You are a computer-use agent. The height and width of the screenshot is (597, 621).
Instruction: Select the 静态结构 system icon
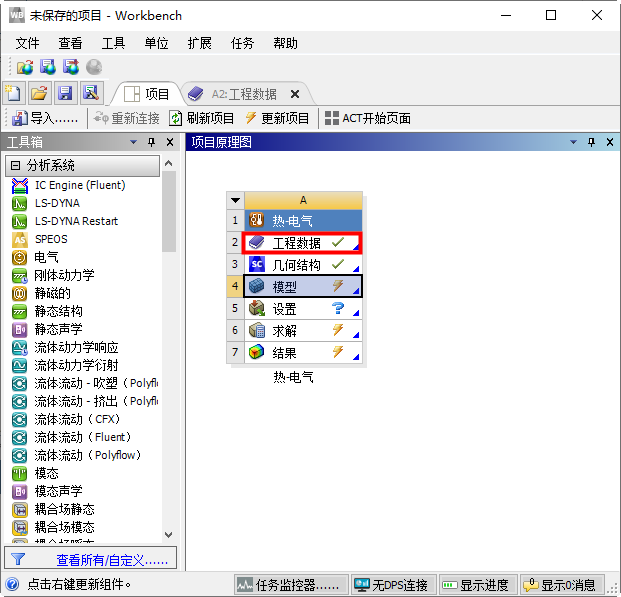tap(19, 311)
